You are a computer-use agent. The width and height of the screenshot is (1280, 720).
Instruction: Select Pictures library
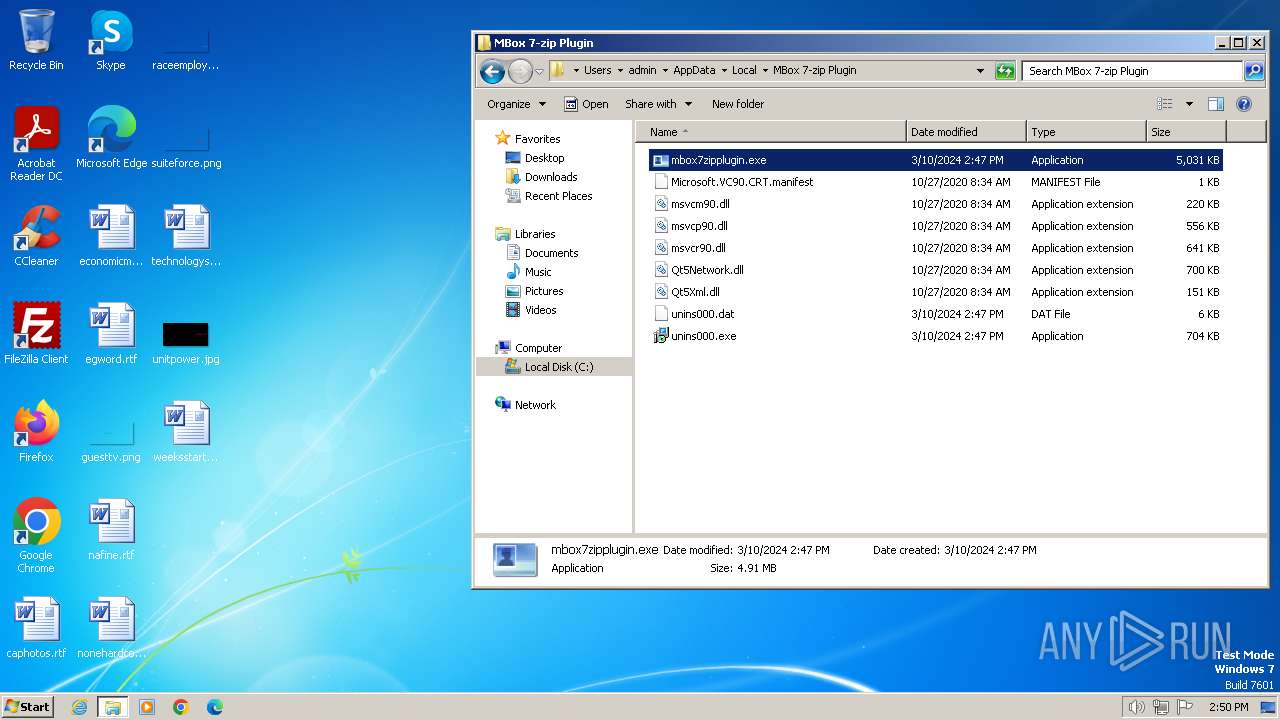point(544,291)
